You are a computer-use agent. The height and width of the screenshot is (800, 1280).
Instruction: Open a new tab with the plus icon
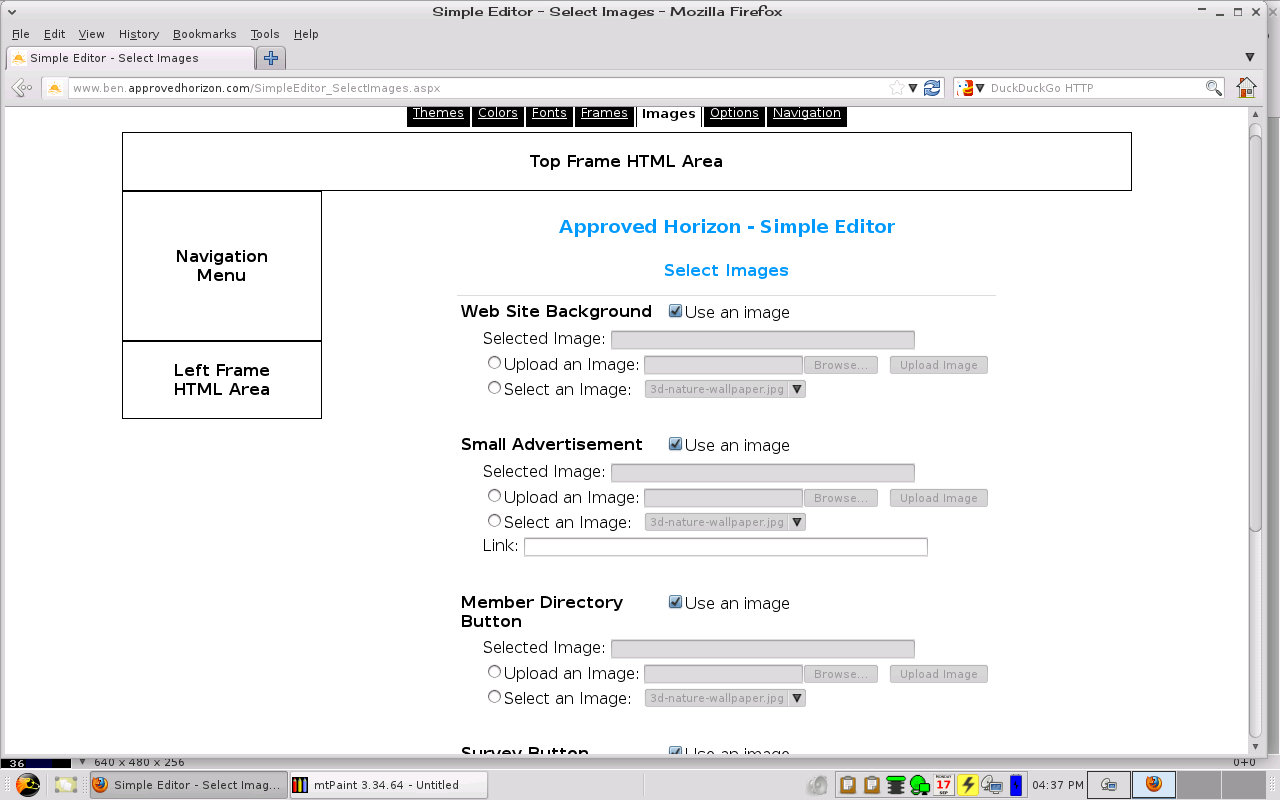271,58
